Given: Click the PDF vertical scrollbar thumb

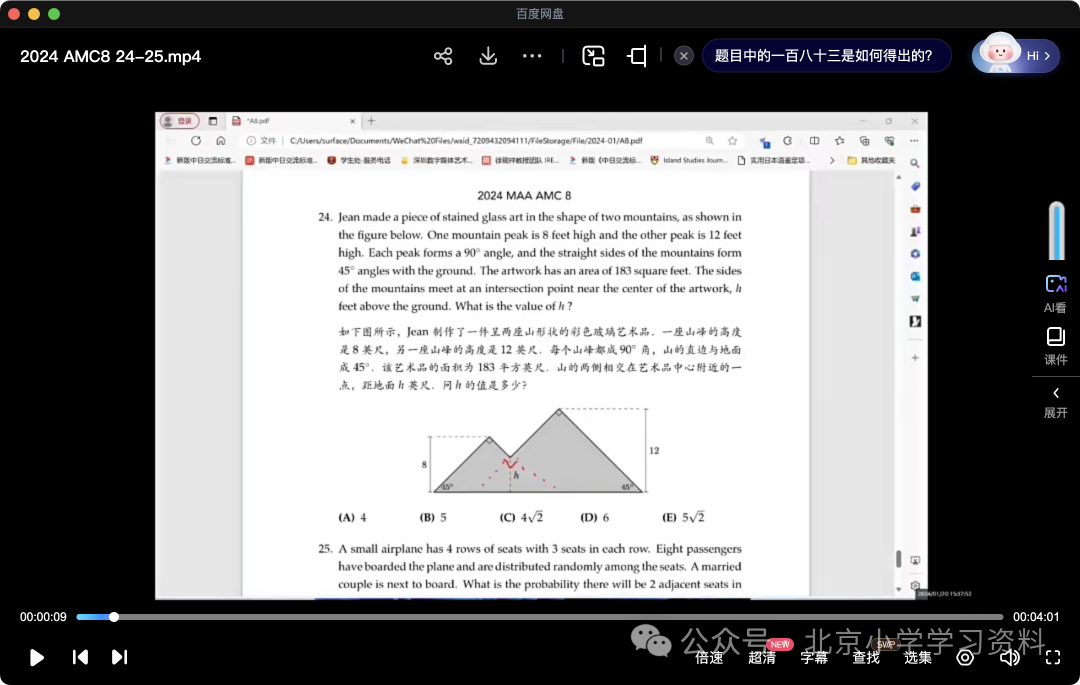Looking at the screenshot, I should tap(898, 558).
